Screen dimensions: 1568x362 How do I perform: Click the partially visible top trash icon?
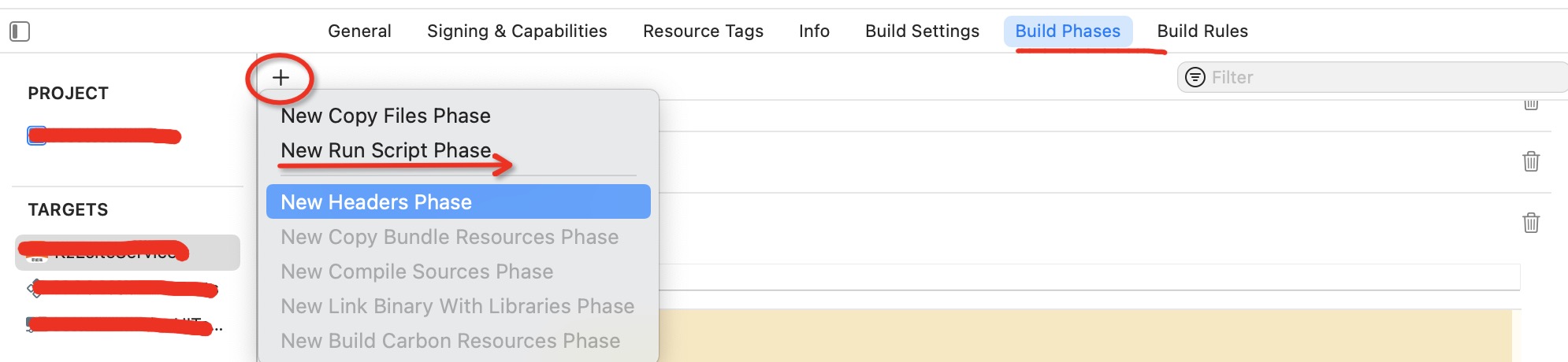pyautogui.click(x=1530, y=105)
